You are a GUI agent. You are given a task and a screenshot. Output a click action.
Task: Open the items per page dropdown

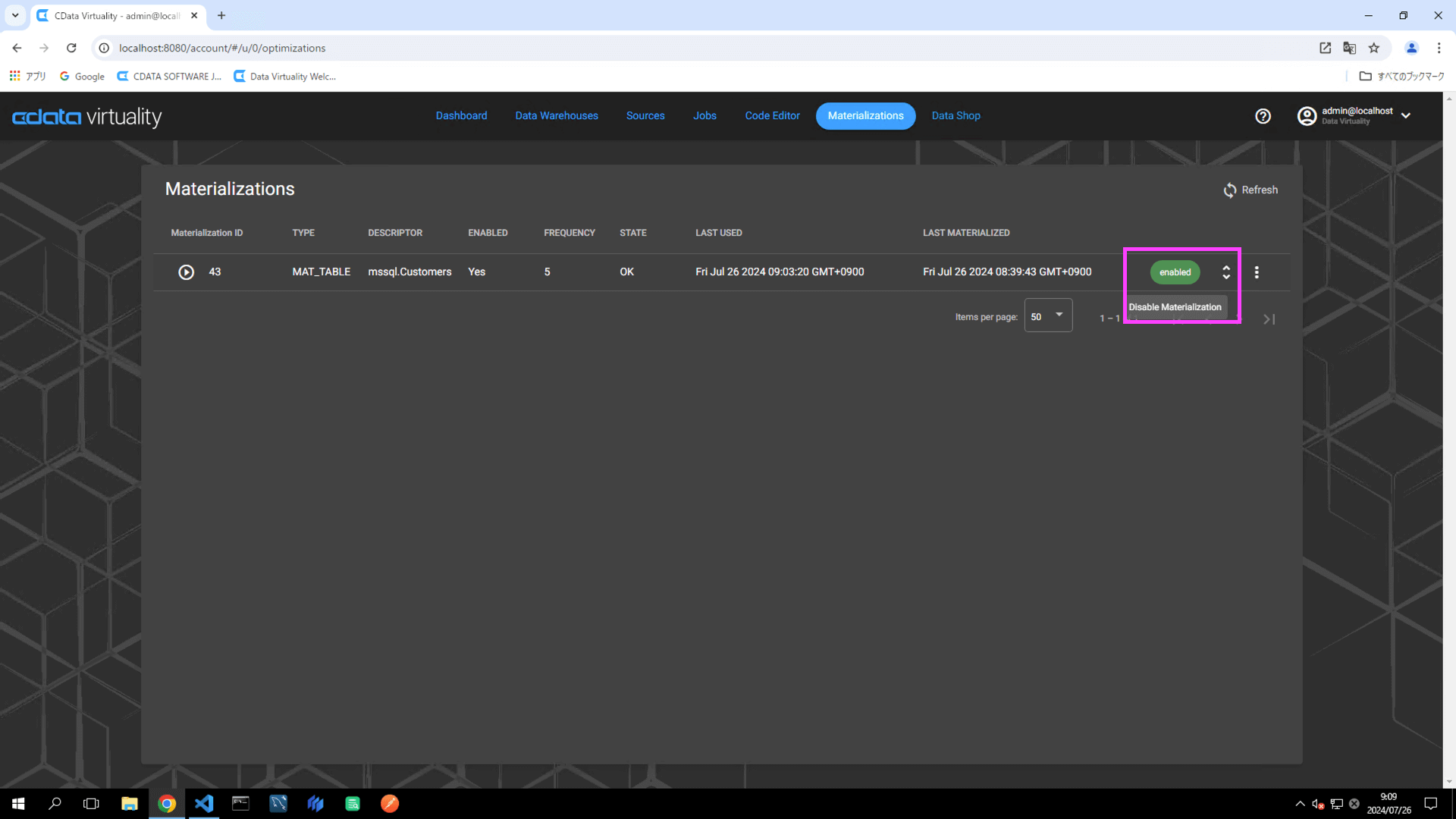coord(1048,316)
